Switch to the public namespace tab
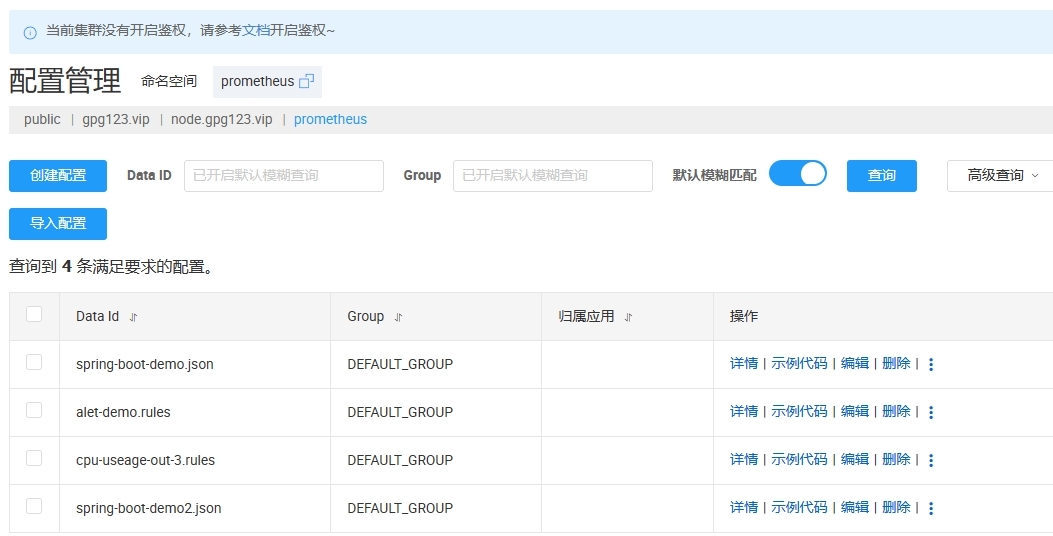The image size is (1053, 536). coord(42,120)
